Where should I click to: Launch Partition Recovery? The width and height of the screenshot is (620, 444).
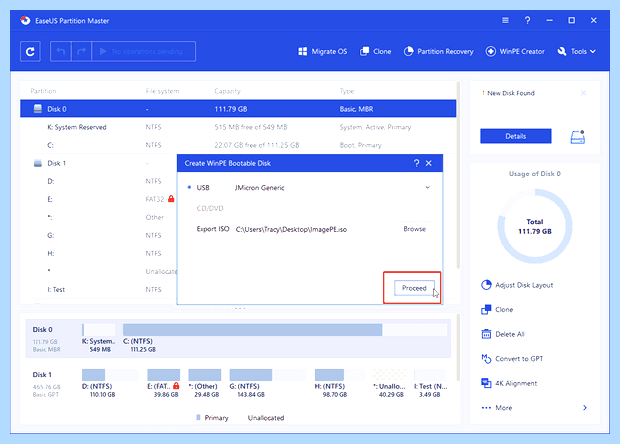tap(438, 51)
